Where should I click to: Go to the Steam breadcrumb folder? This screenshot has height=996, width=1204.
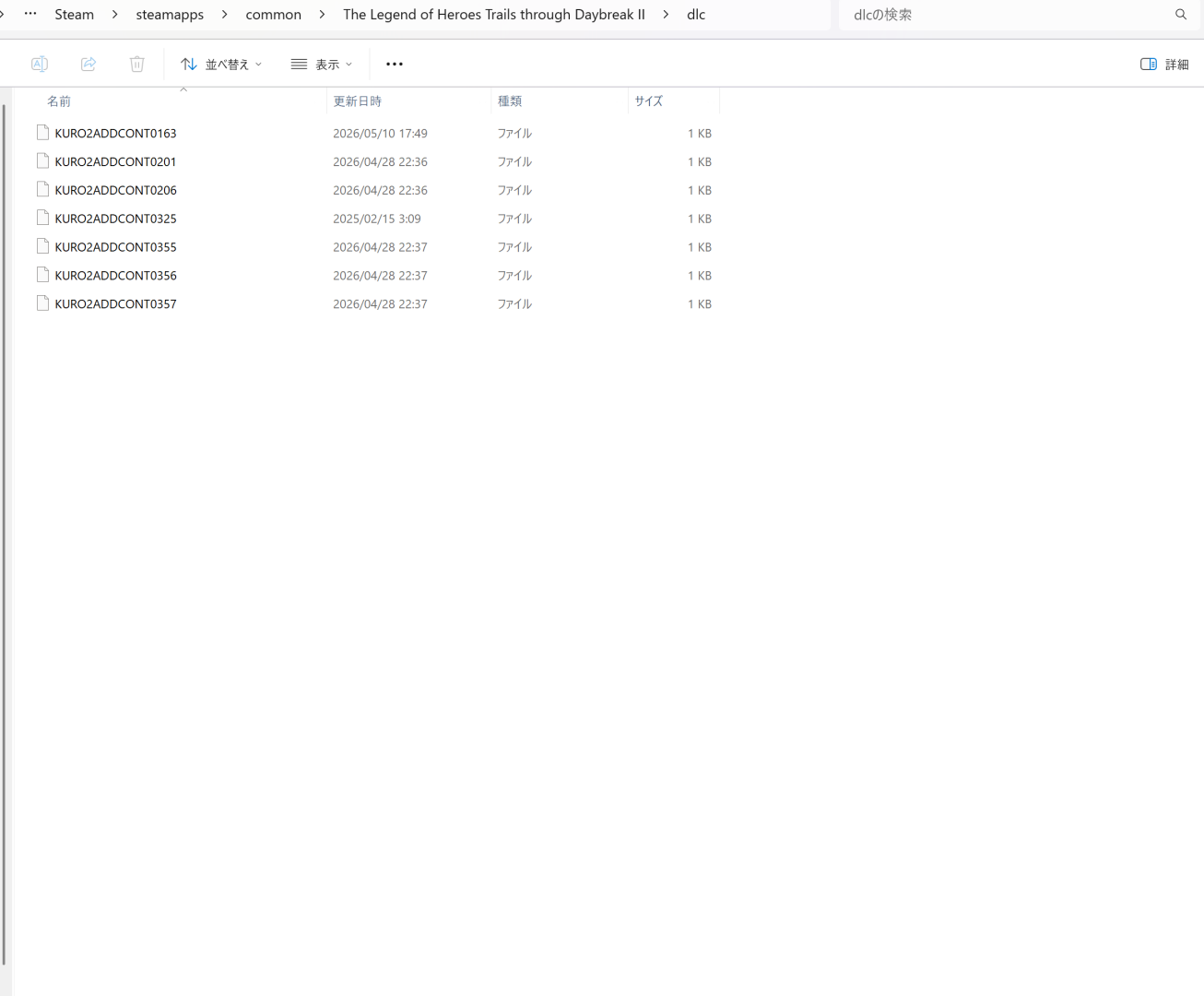click(x=75, y=15)
